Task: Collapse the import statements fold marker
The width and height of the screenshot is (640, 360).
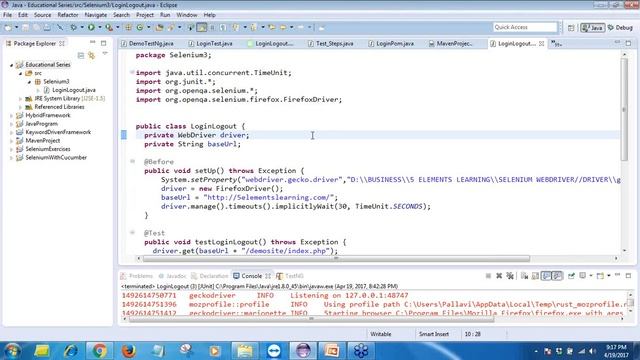Action: point(132,72)
